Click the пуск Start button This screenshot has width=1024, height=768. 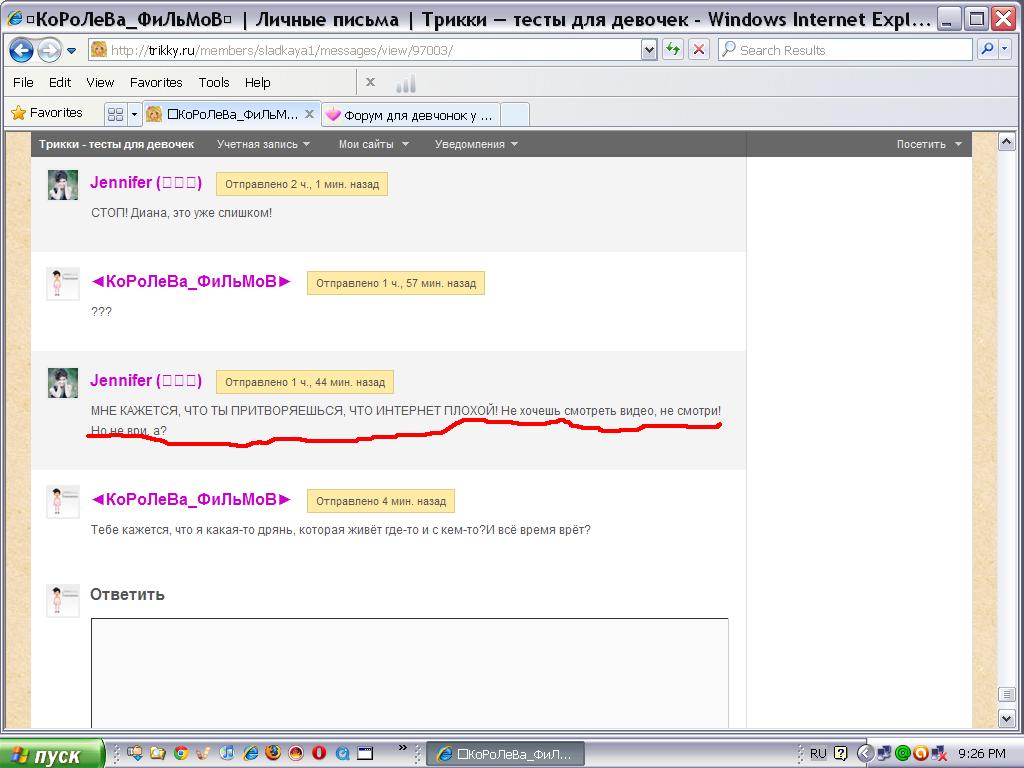click(x=52, y=754)
